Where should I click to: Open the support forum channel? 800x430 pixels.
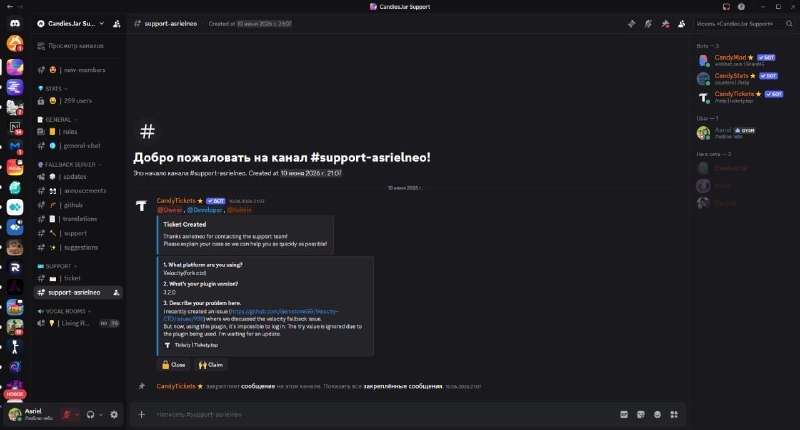click(78, 233)
